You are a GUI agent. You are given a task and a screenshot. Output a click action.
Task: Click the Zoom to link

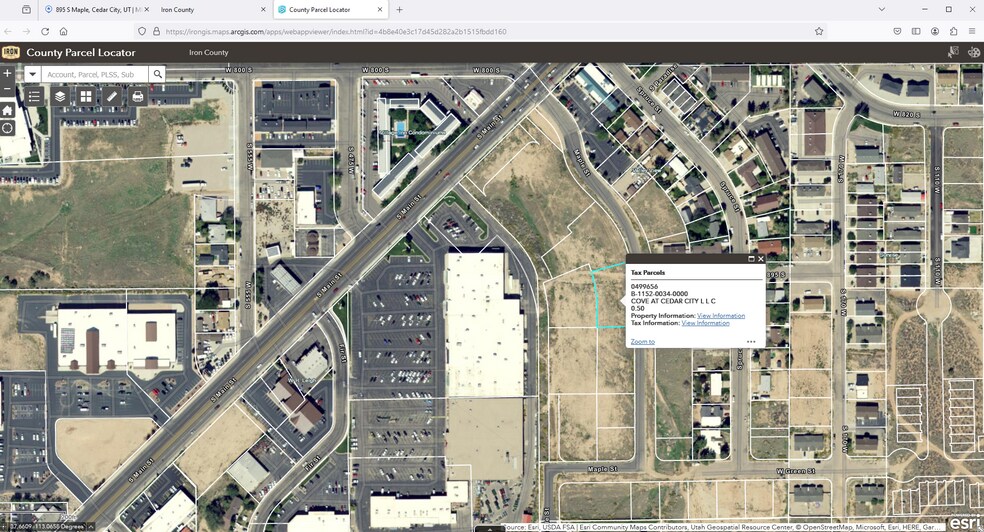(x=642, y=341)
